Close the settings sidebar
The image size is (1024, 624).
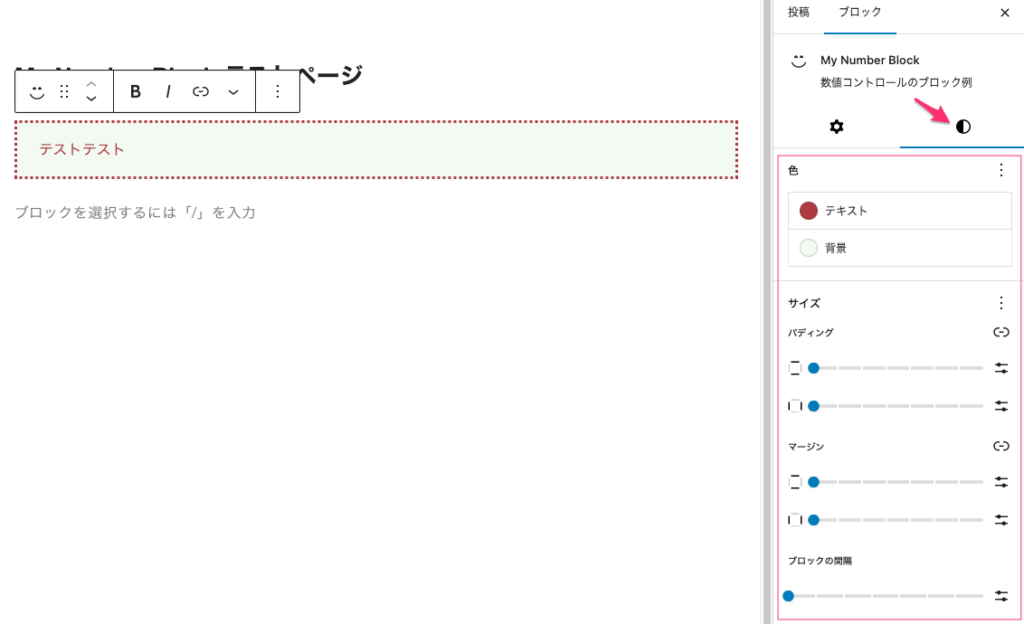coord(1004,13)
